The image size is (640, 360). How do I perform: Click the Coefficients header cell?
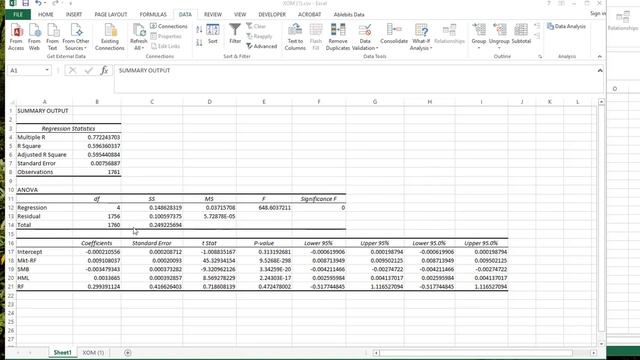[x=97, y=243]
